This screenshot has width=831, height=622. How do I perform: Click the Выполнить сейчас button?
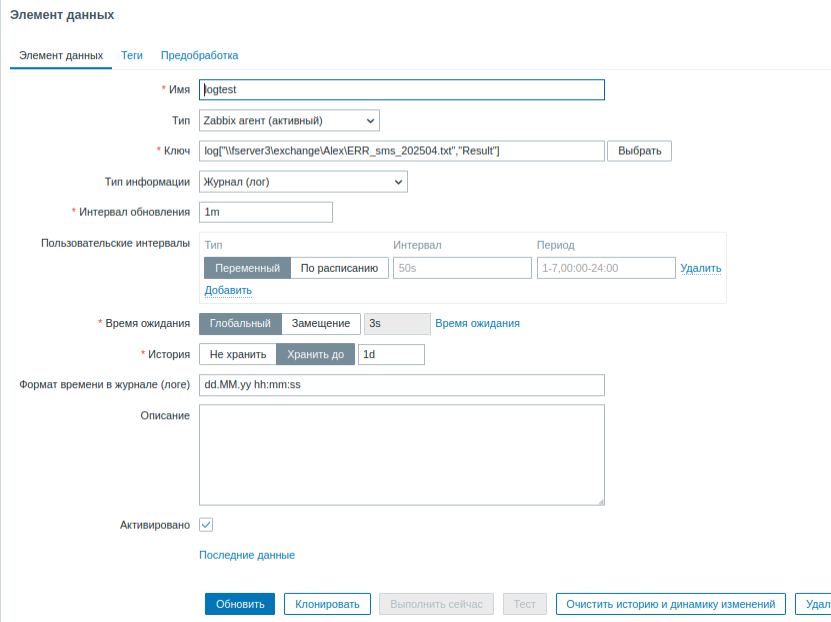[436, 604]
